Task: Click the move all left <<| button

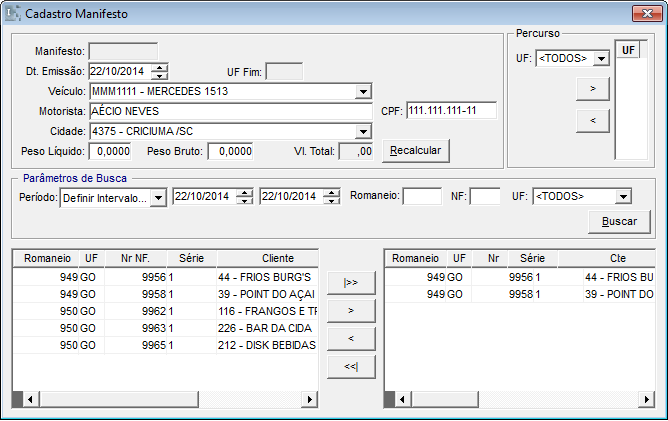Action: point(350,367)
